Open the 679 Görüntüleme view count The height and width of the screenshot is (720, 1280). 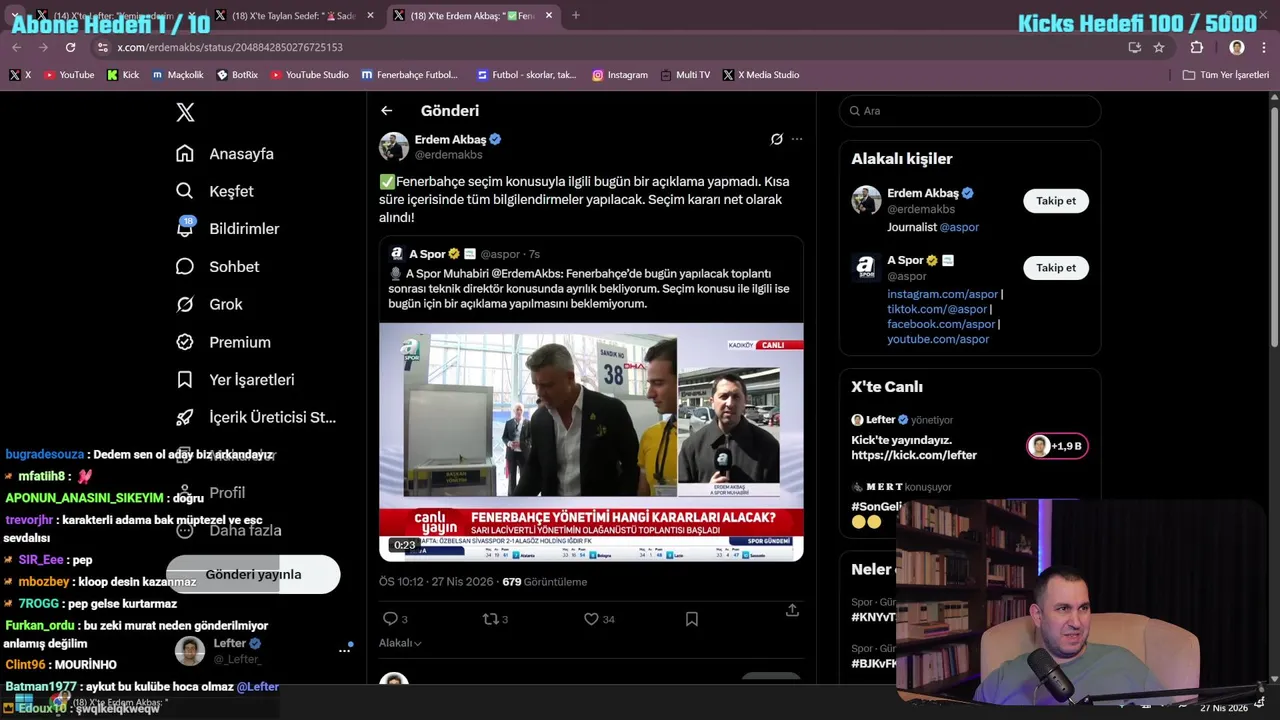(544, 582)
